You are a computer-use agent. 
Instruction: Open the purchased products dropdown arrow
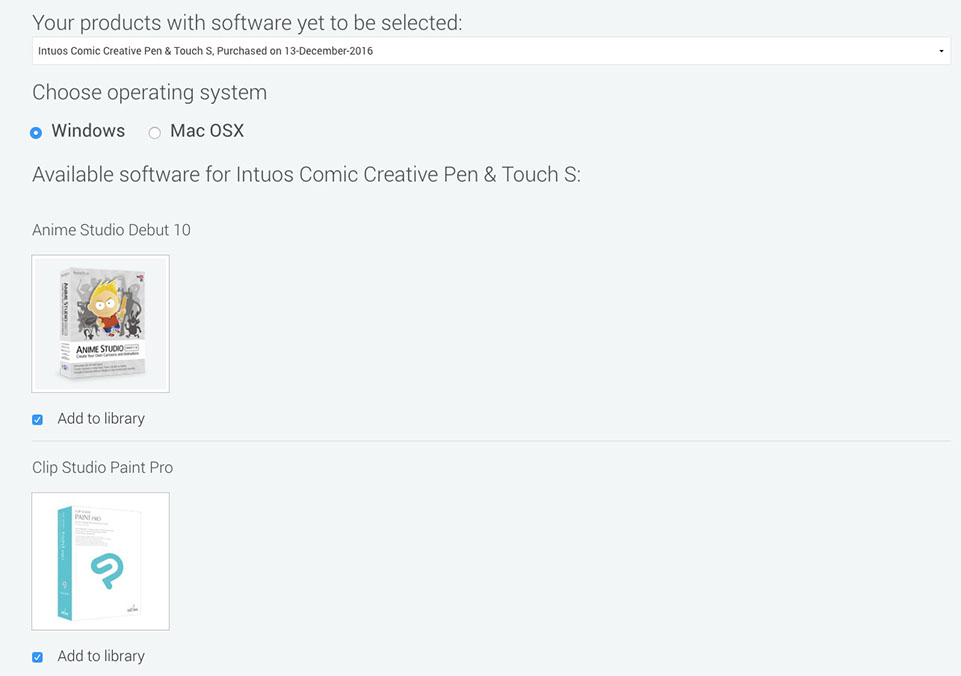tap(941, 51)
